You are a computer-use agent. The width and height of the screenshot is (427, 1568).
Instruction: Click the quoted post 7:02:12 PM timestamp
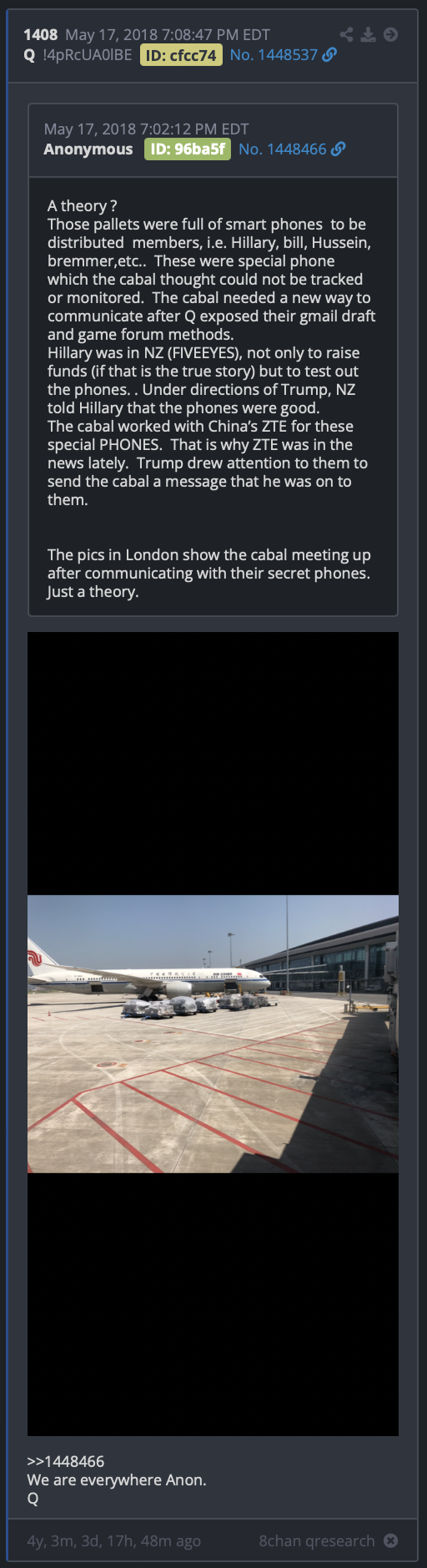click(x=147, y=129)
